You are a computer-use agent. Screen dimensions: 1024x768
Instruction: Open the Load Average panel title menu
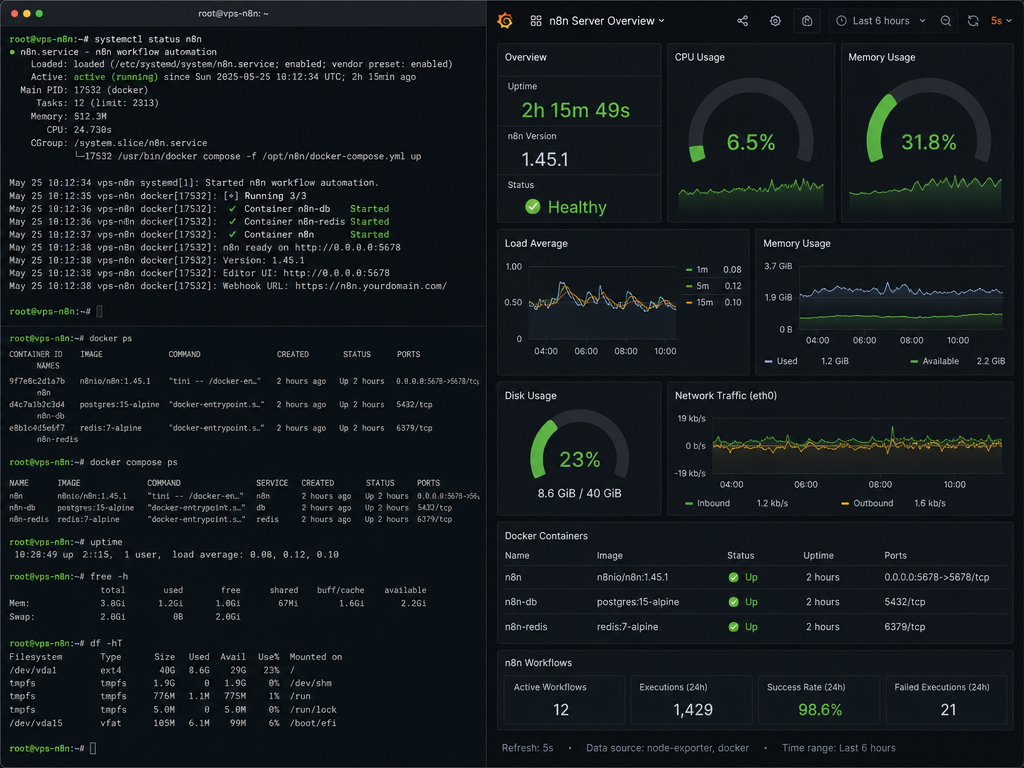coord(536,244)
